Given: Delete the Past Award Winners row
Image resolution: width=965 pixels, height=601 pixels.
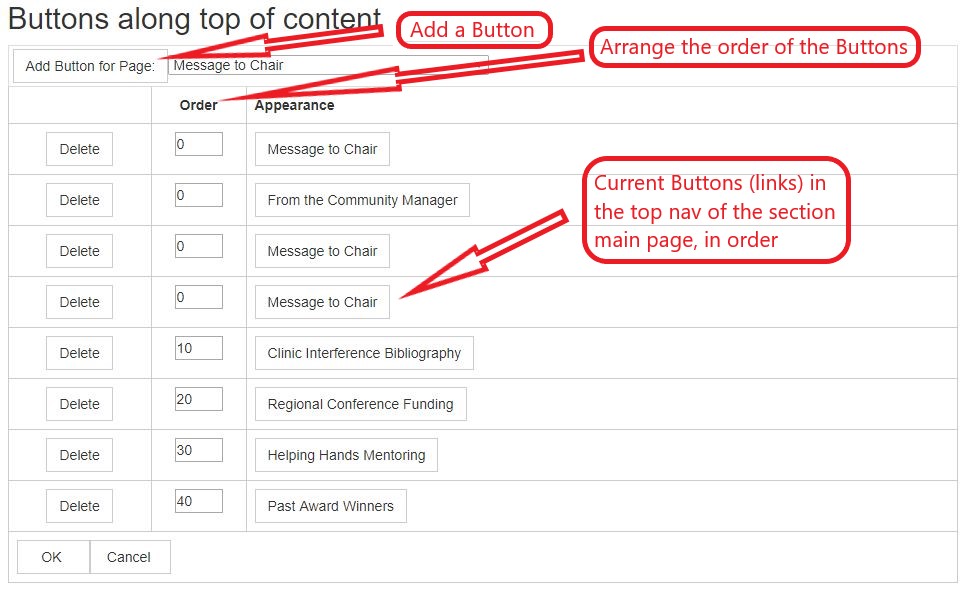Looking at the screenshot, I should tap(79, 506).
